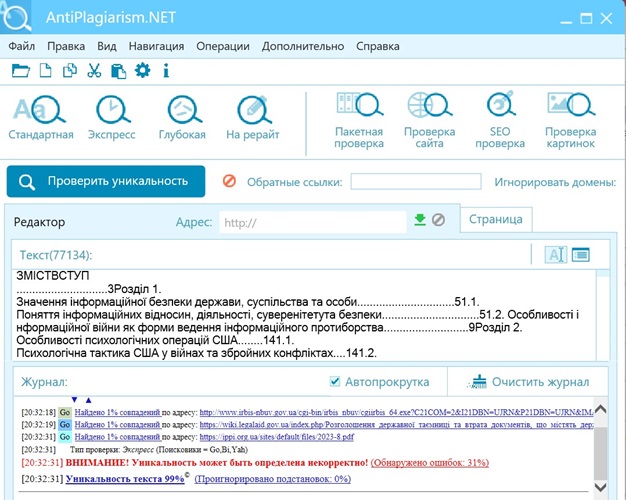The image size is (626, 500).
Task: Open the Вид menu
Action: [x=107, y=46]
